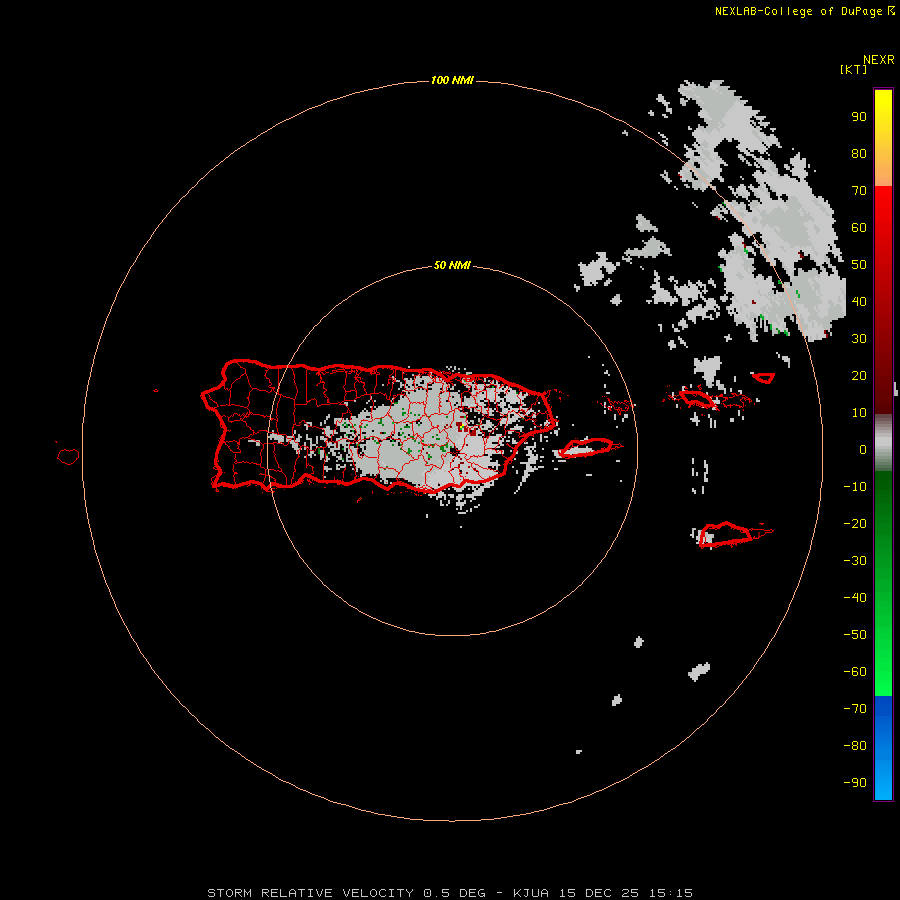
Task: Click the 70 value on velocity scale
Action: [x=859, y=191]
